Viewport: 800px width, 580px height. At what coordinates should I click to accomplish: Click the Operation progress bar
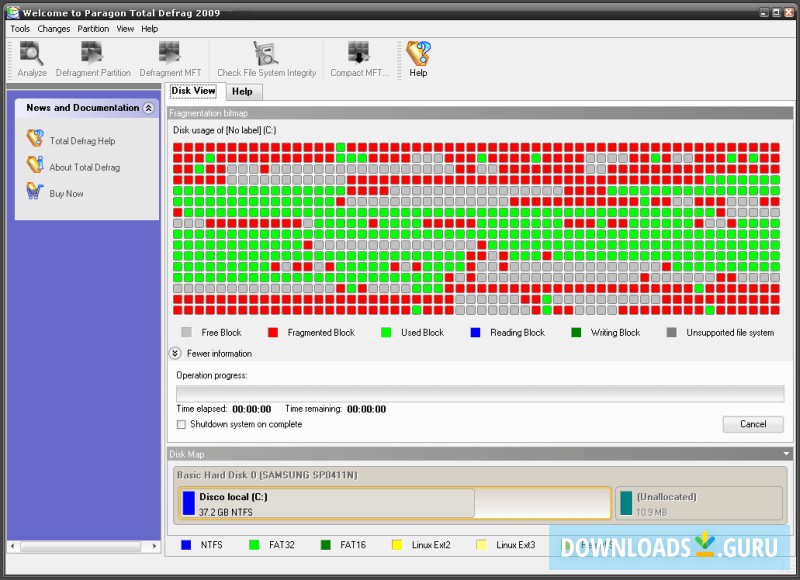click(480, 393)
